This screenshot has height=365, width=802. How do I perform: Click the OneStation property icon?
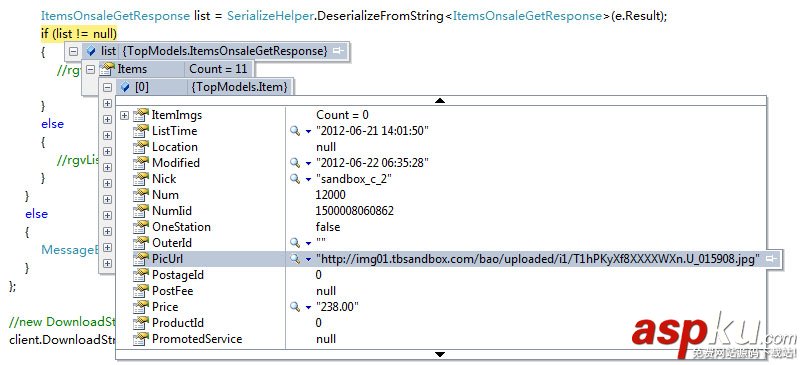pos(141,226)
